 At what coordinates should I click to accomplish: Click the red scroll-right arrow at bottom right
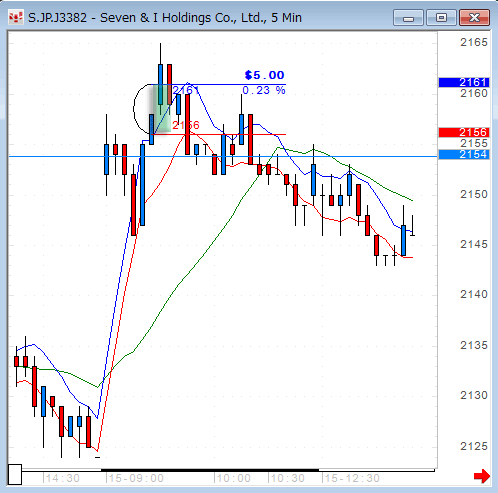(482, 476)
